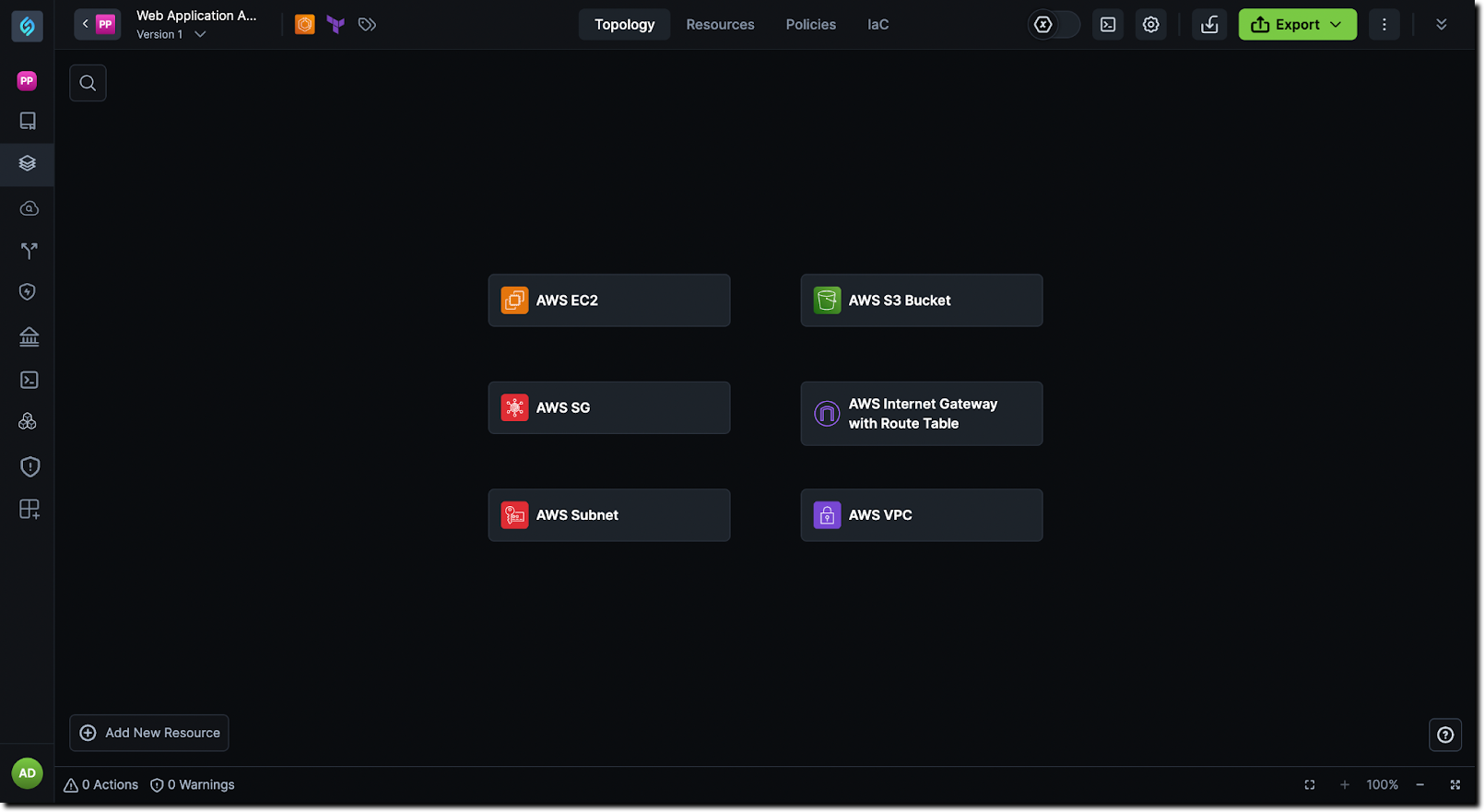
Task: Switch to the Policies tab
Action: click(810, 25)
